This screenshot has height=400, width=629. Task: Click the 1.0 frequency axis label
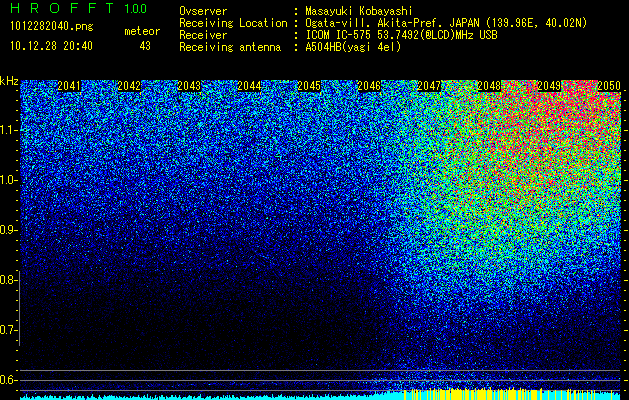pos(8,180)
